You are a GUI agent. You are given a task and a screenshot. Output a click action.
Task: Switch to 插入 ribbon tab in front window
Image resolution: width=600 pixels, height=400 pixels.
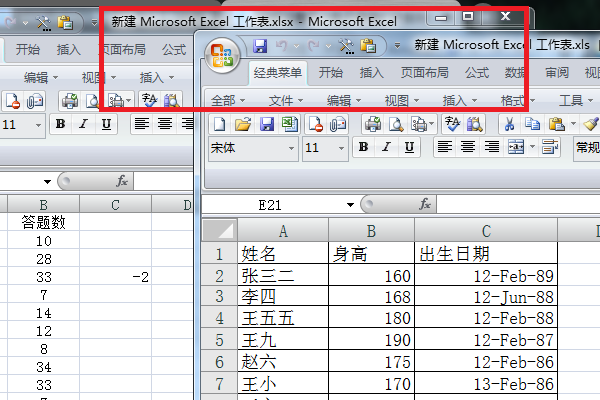coord(372,72)
